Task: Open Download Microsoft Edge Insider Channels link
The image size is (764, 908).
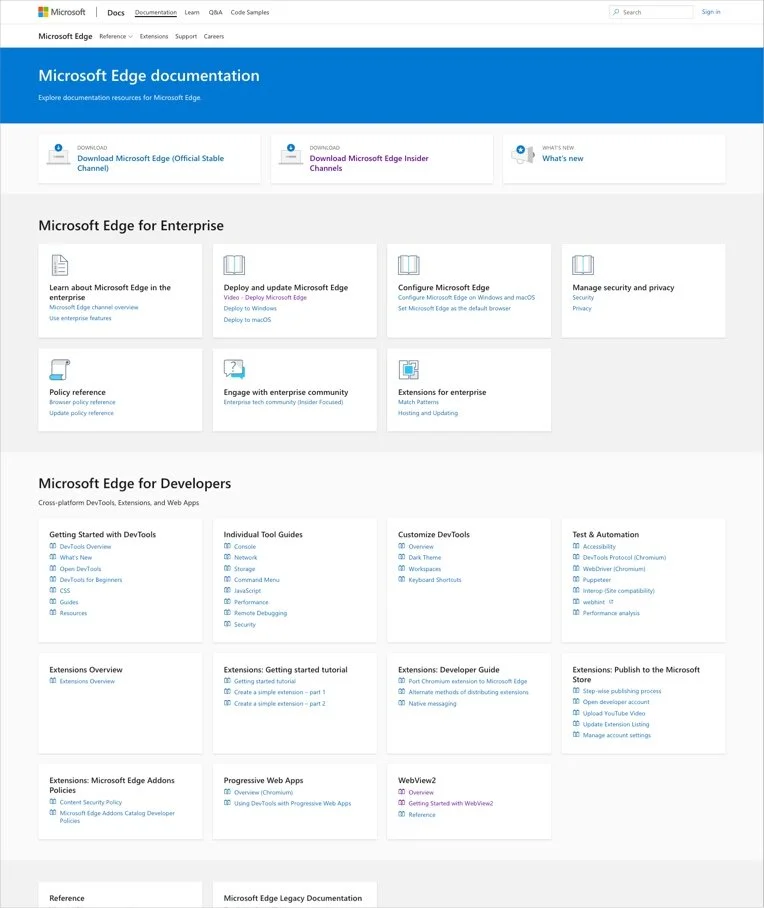Action: point(369,163)
